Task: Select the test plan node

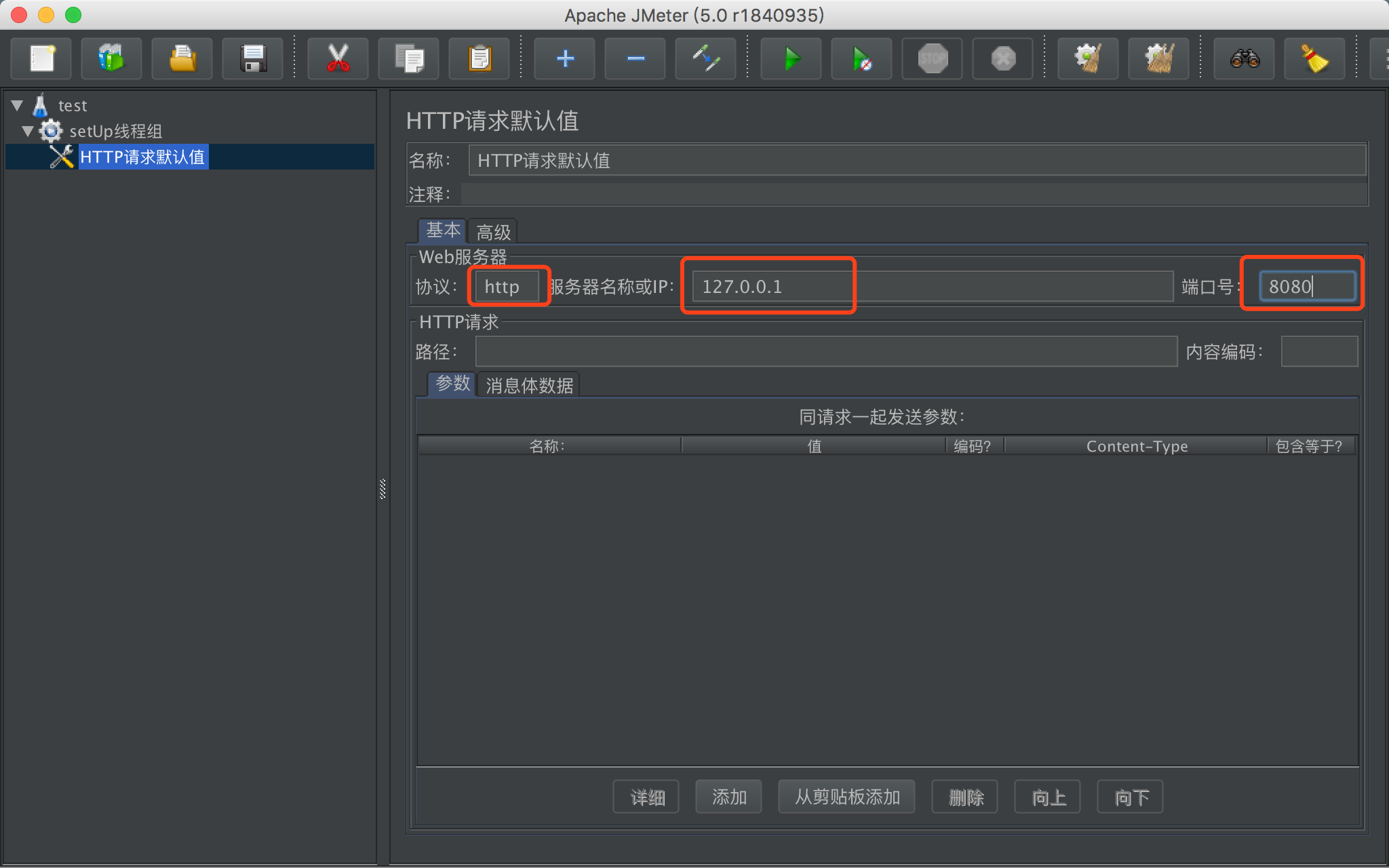Action: tap(72, 105)
